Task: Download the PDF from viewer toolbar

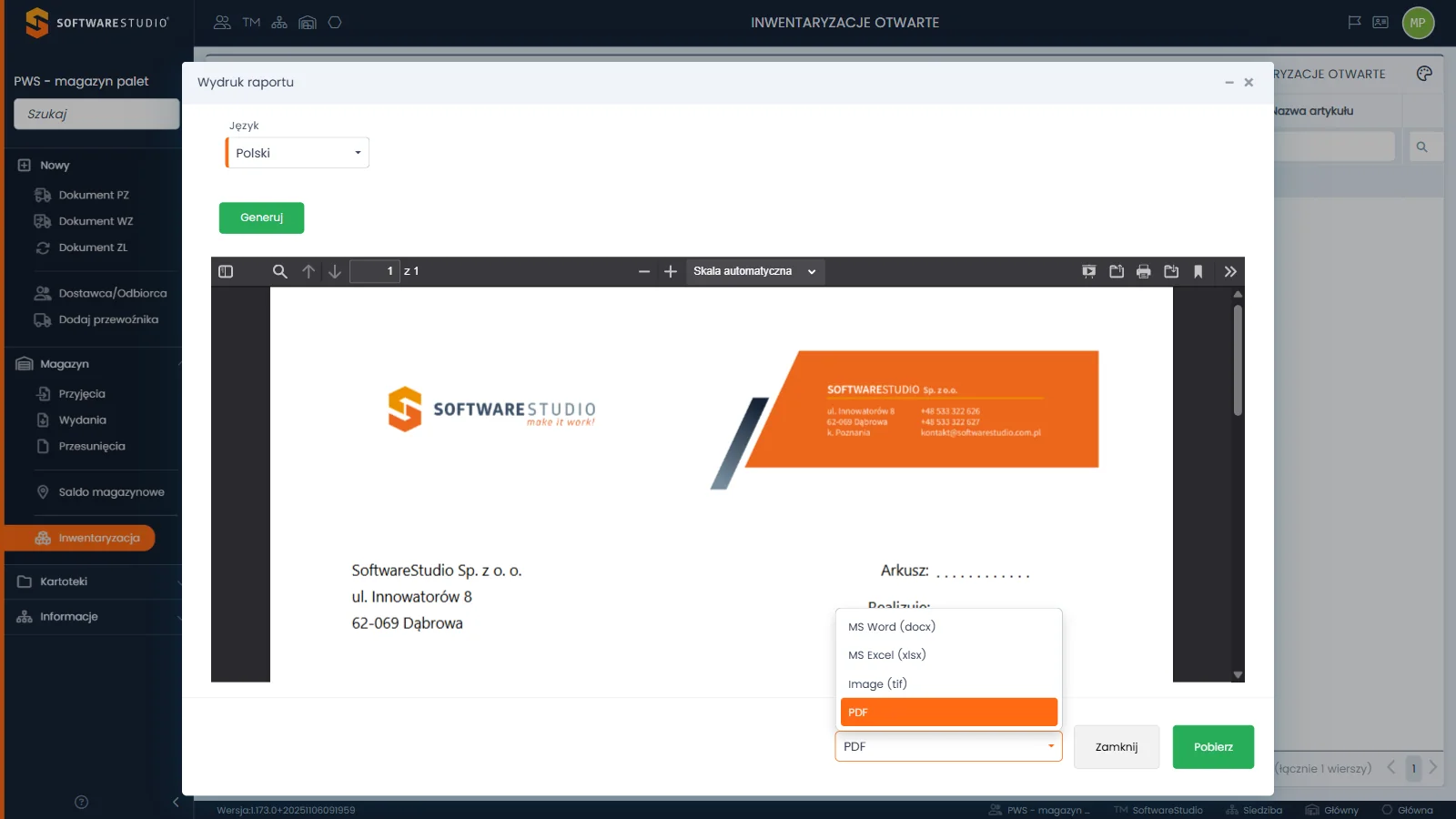Action: pyautogui.click(x=1171, y=271)
